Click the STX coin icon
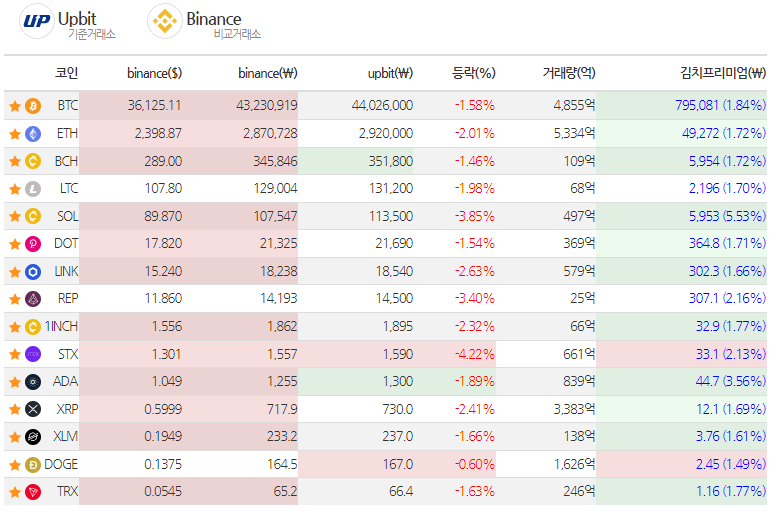Viewport: 777px width, 524px height. tap(33, 354)
